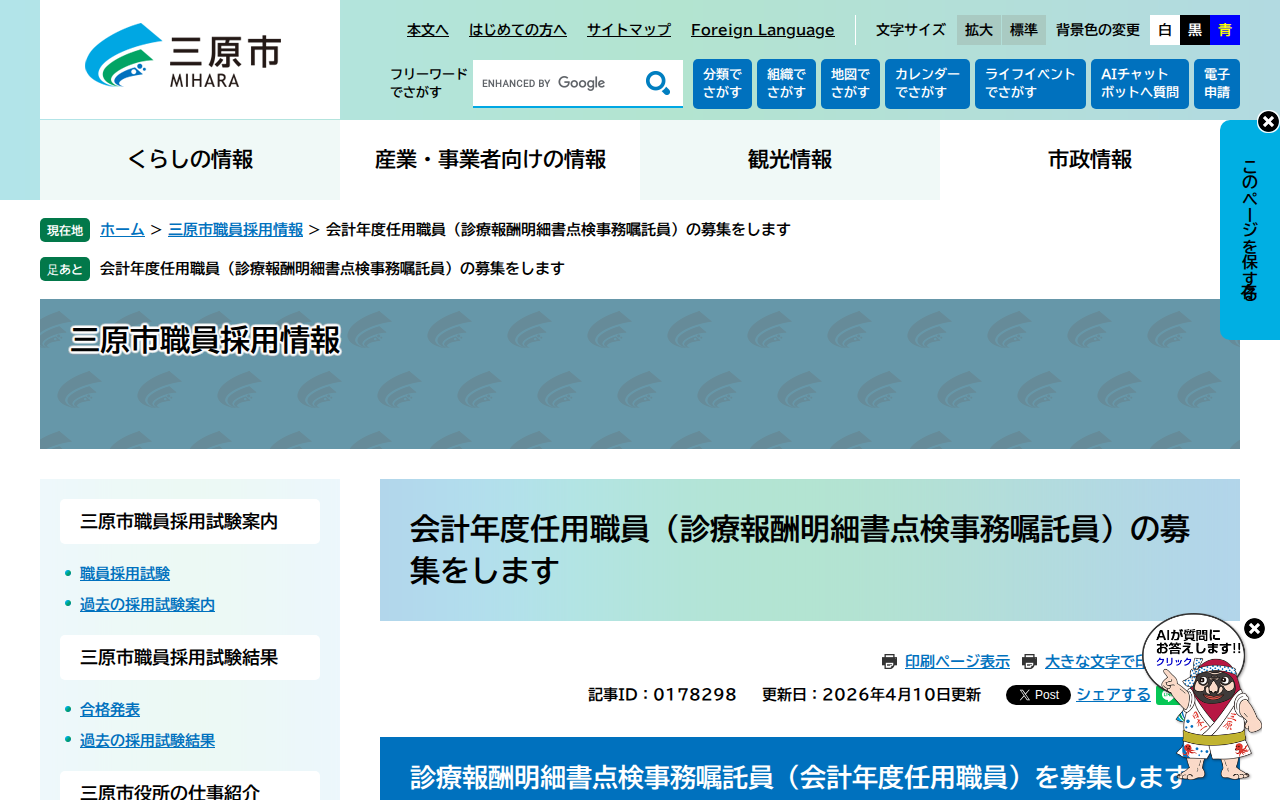Screen dimensions: 1280x800
Task: Open the 本文へ link
Action: pos(428,30)
